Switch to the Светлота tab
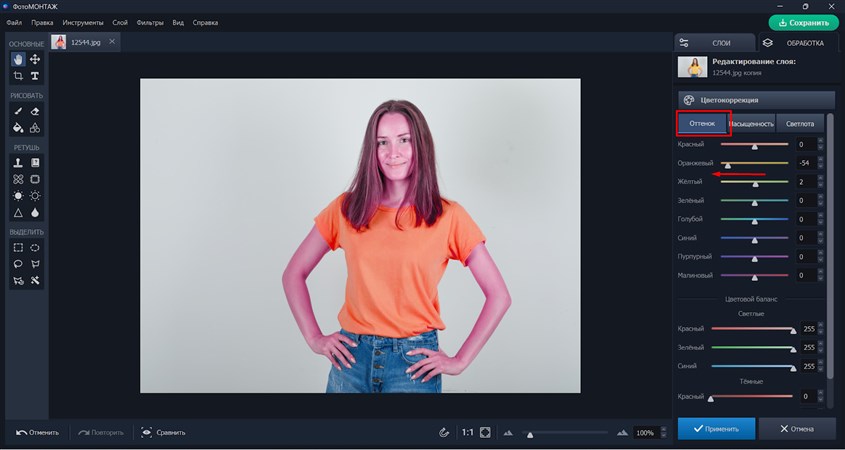 tap(800, 124)
